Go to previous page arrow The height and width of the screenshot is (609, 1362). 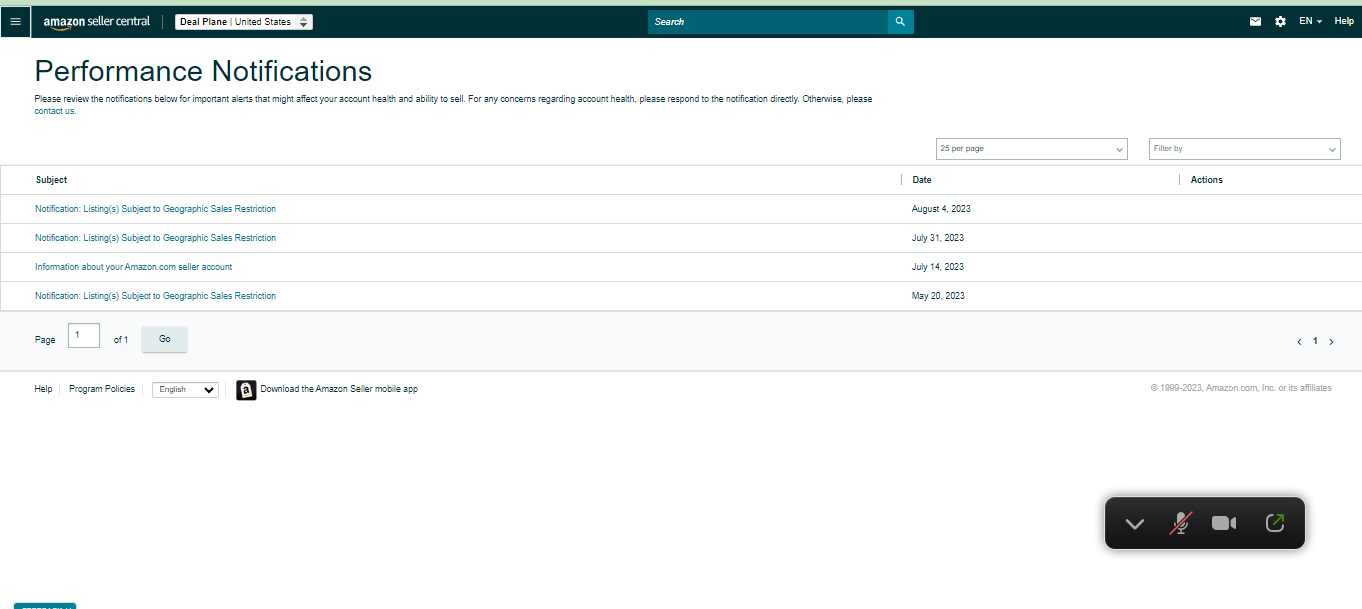(x=1299, y=342)
